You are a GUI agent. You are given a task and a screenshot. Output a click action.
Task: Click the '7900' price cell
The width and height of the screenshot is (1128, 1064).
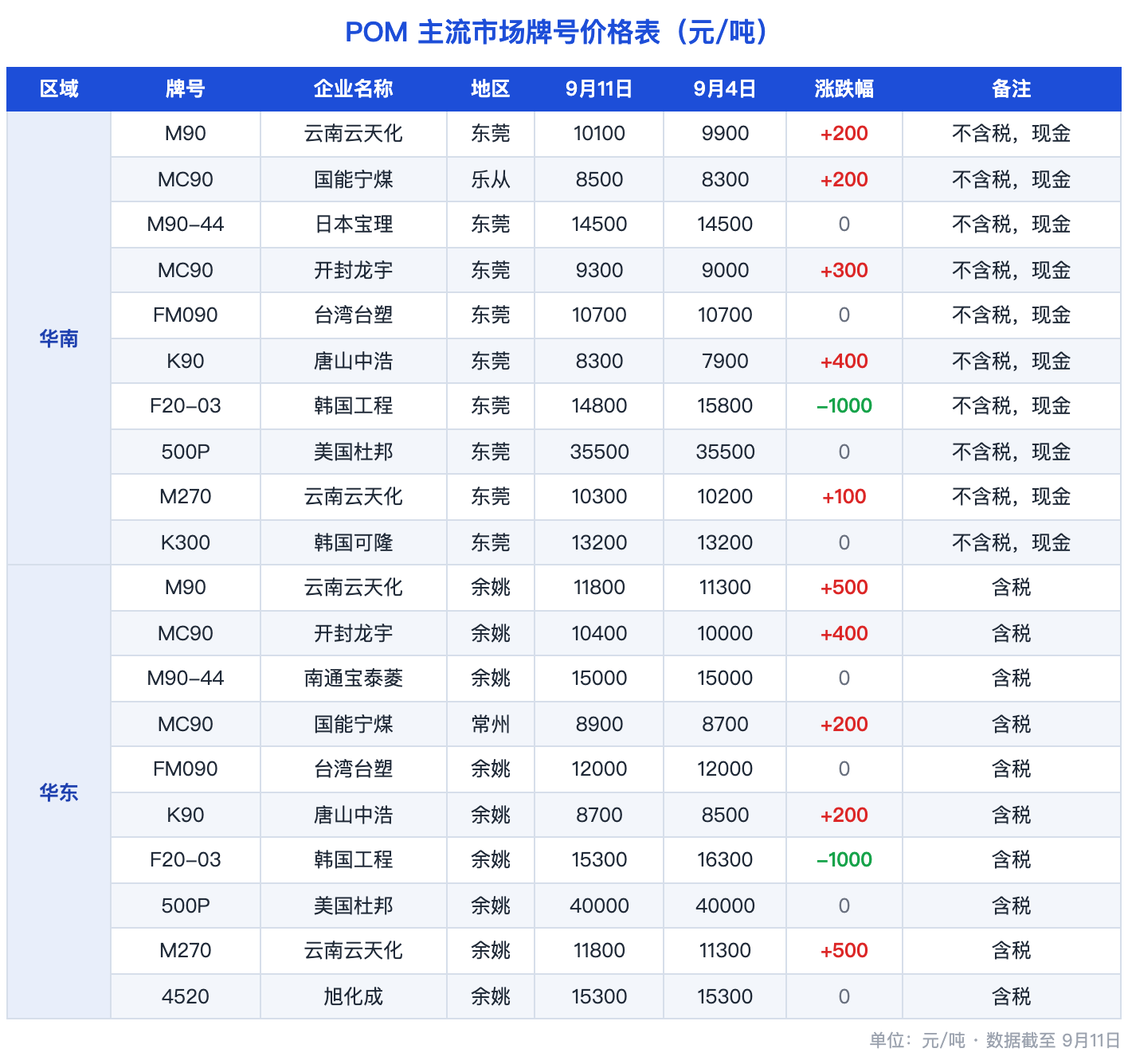[725, 361]
